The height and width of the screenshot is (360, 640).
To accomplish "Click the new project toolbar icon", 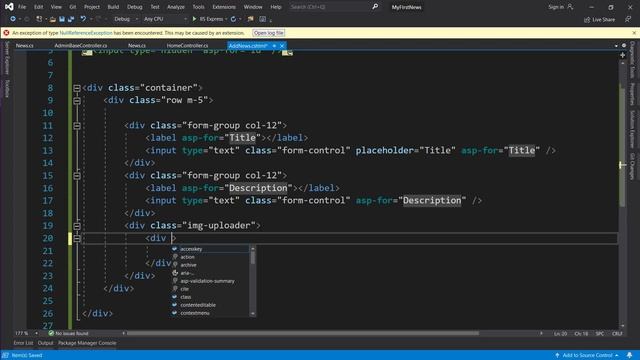I will (x=39, y=19).
